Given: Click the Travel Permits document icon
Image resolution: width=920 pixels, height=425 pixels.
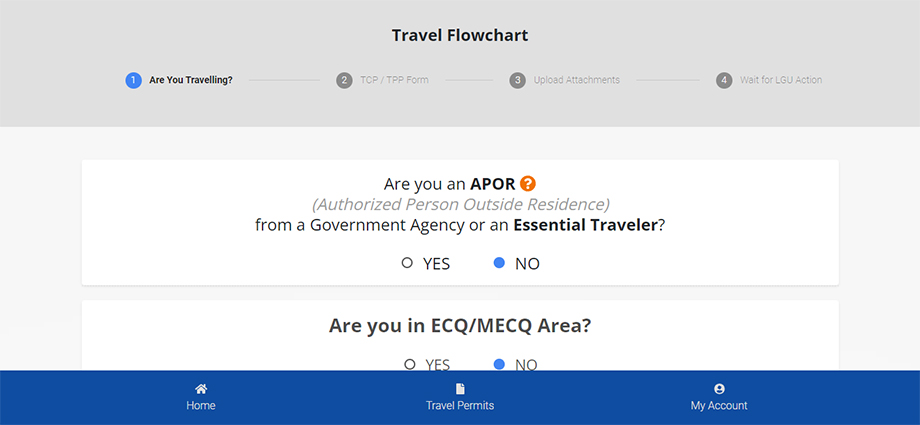Looking at the screenshot, I should coord(460,388).
